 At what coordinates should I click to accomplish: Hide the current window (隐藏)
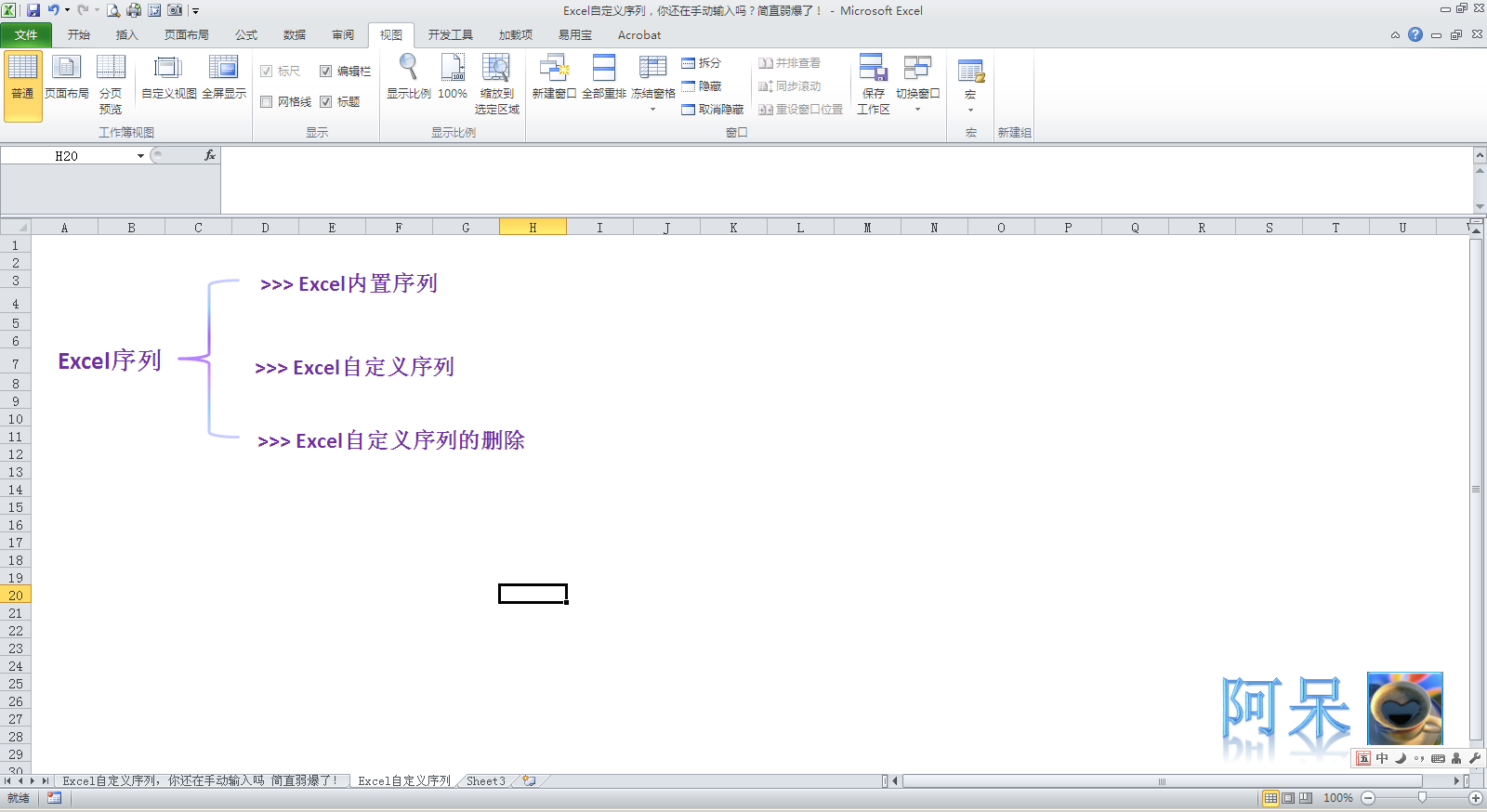(702, 86)
